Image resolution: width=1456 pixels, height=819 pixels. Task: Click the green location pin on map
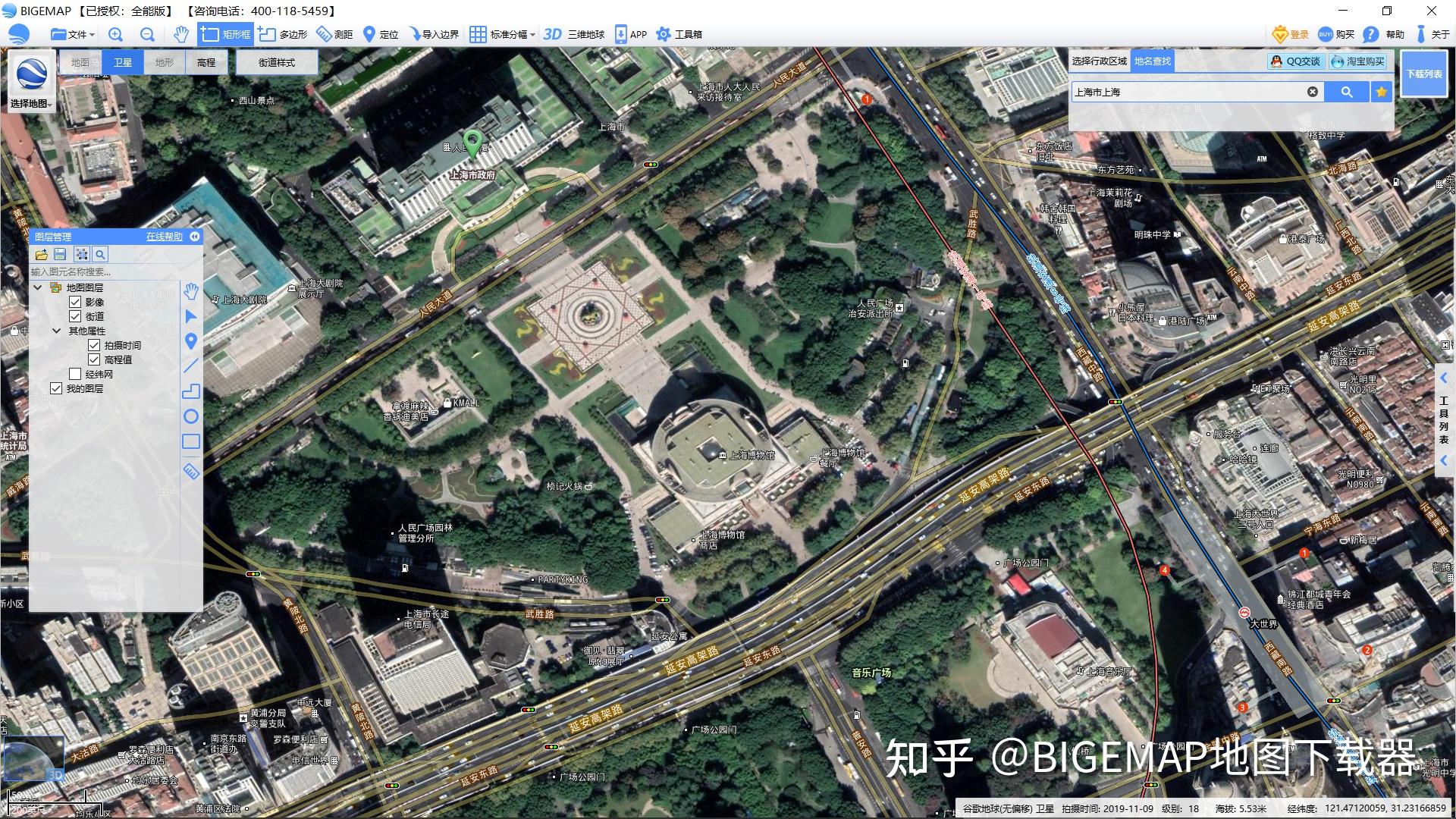(473, 144)
